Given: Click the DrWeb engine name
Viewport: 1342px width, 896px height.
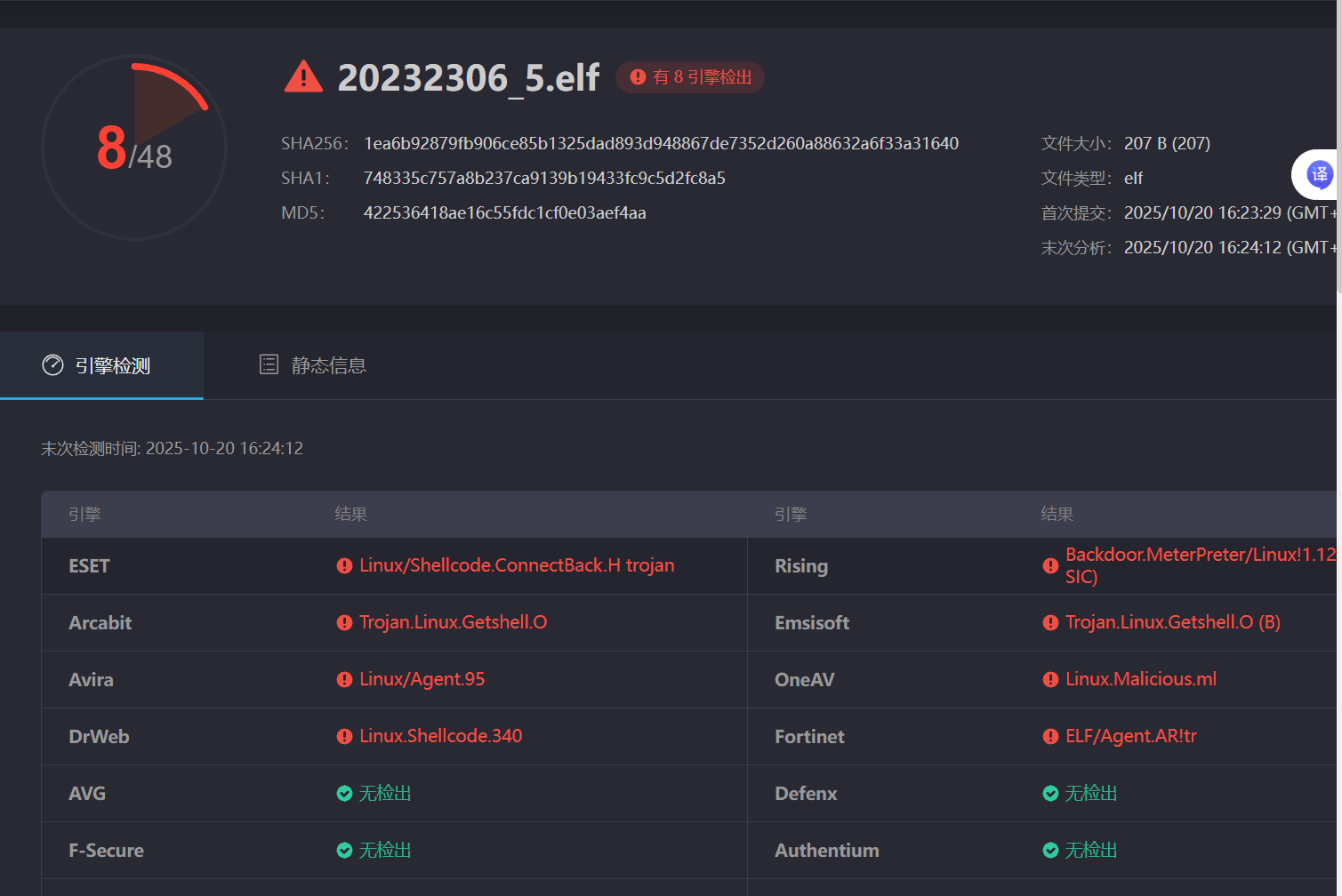Looking at the screenshot, I should pos(99,737).
